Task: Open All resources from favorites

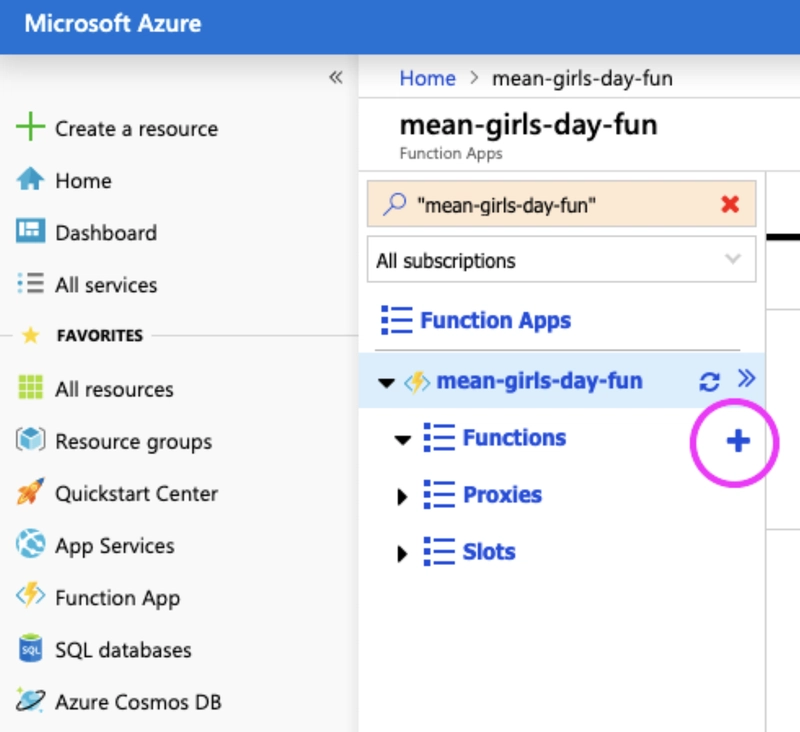Action: click(114, 389)
